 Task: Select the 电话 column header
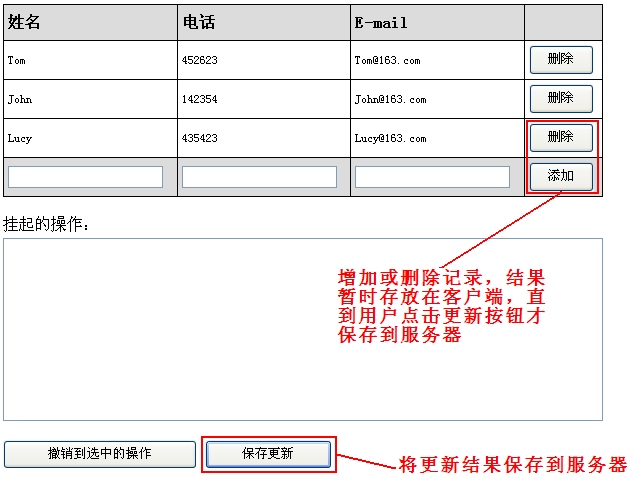click(x=198, y=22)
